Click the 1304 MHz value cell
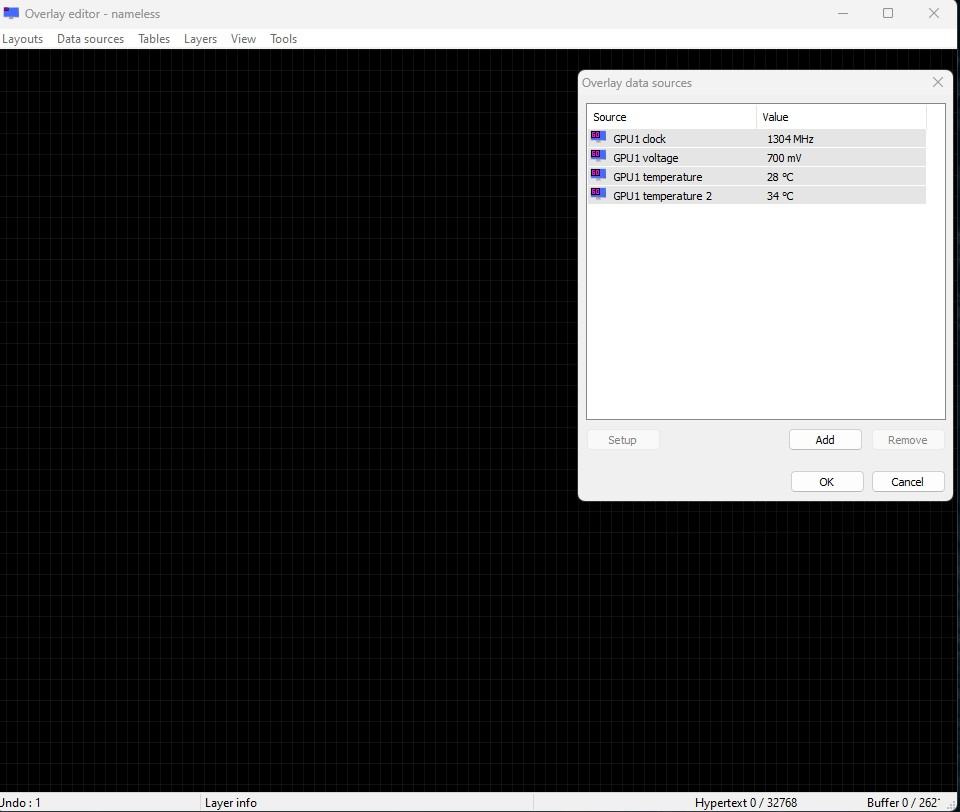This screenshot has width=960, height=812. pyautogui.click(x=790, y=139)
